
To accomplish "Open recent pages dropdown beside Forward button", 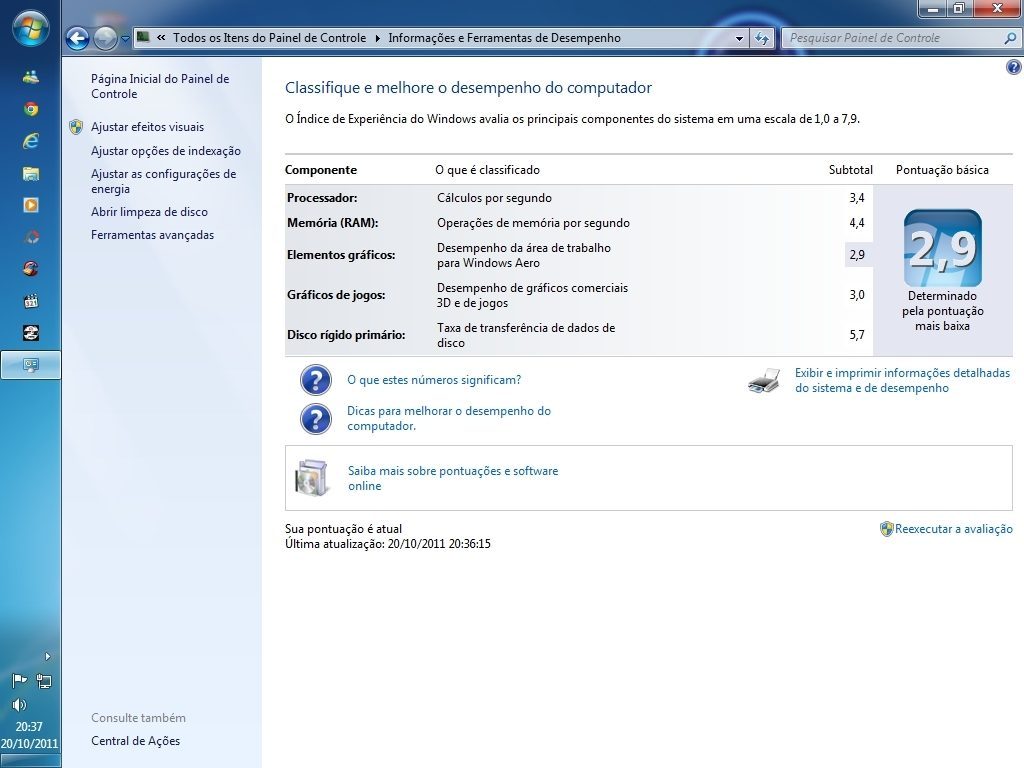I will click(125, 39).
